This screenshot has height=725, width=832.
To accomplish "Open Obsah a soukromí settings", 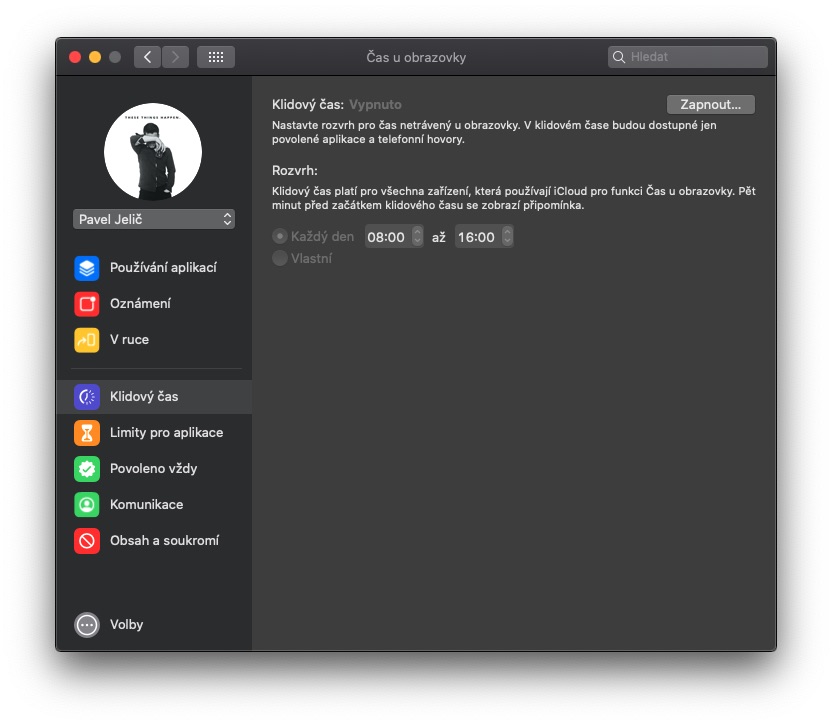I will click(x=154, y=541).
